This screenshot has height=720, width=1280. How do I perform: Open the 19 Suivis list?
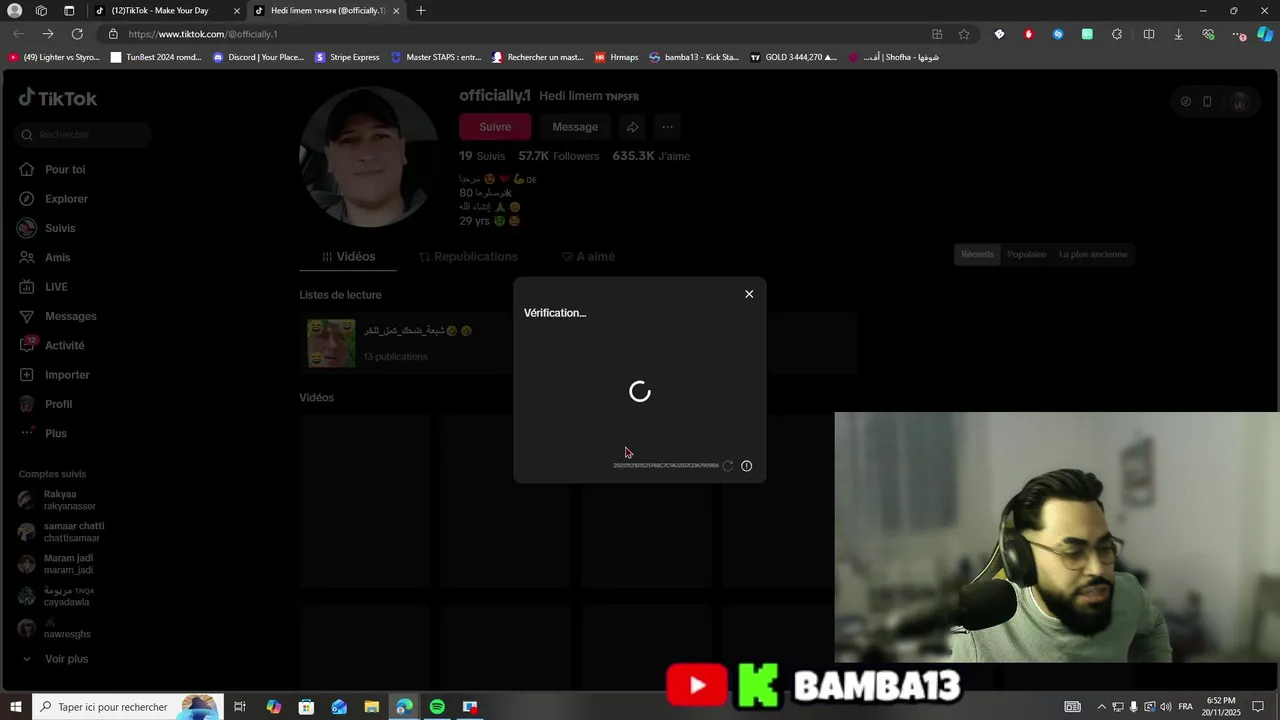click(x=482, y=156)
